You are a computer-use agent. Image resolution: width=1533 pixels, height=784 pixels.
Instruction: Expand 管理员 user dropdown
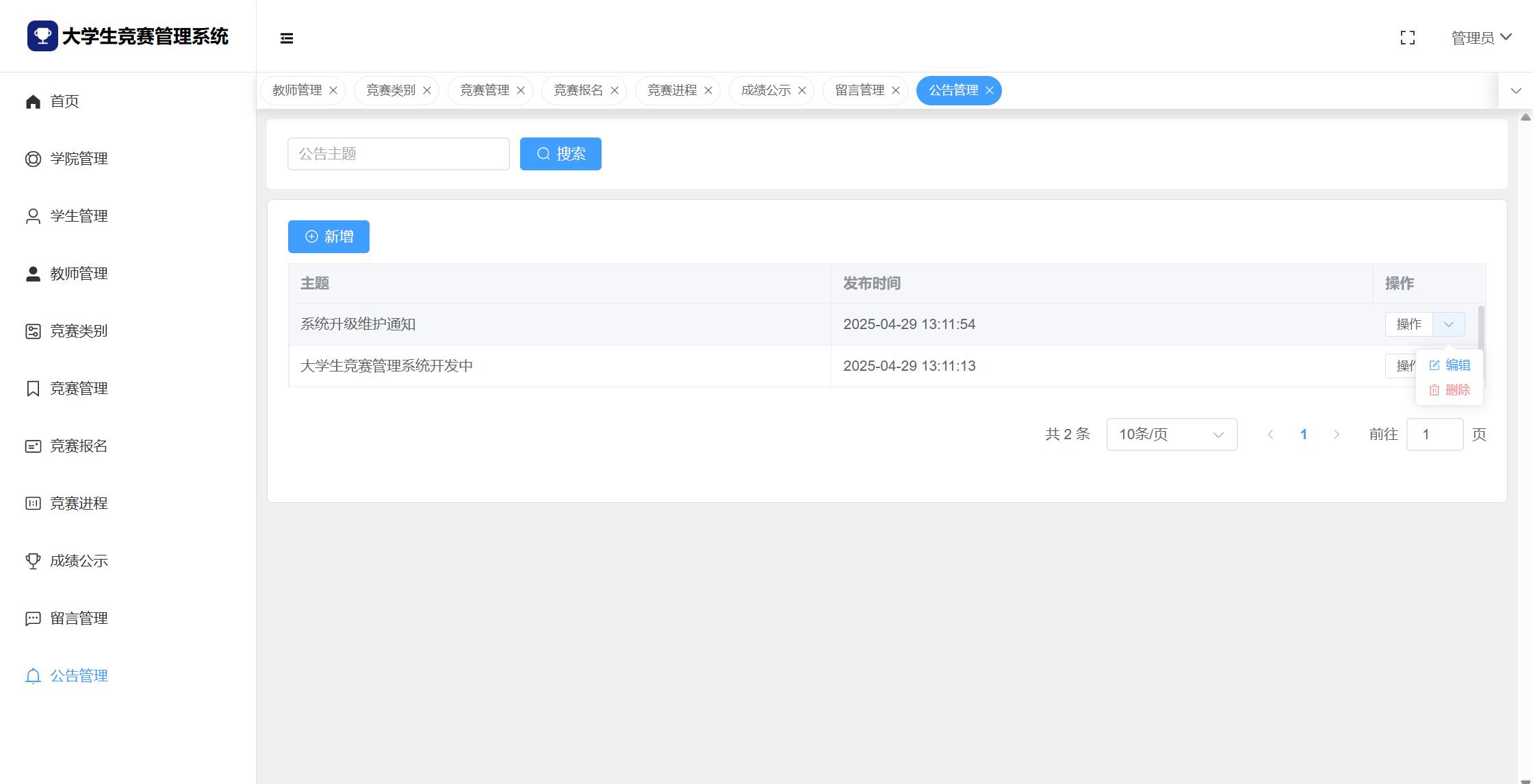pos(1481,38)
